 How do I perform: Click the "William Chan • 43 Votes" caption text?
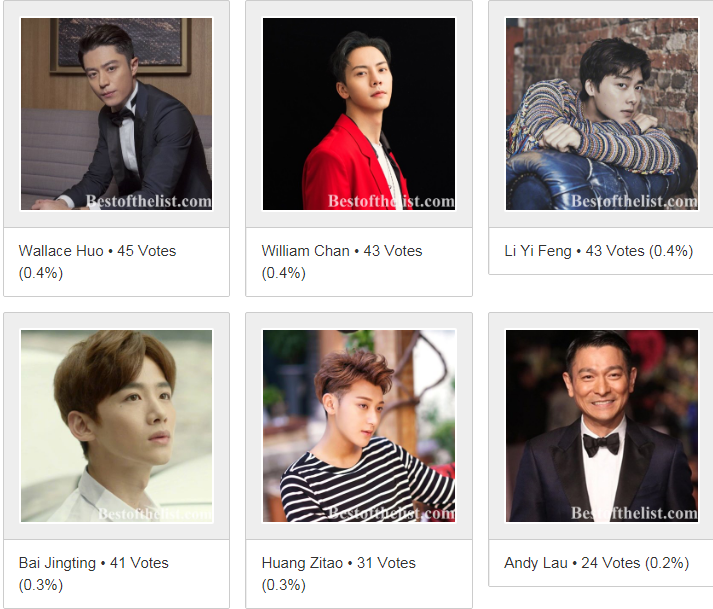pos(342,251)
